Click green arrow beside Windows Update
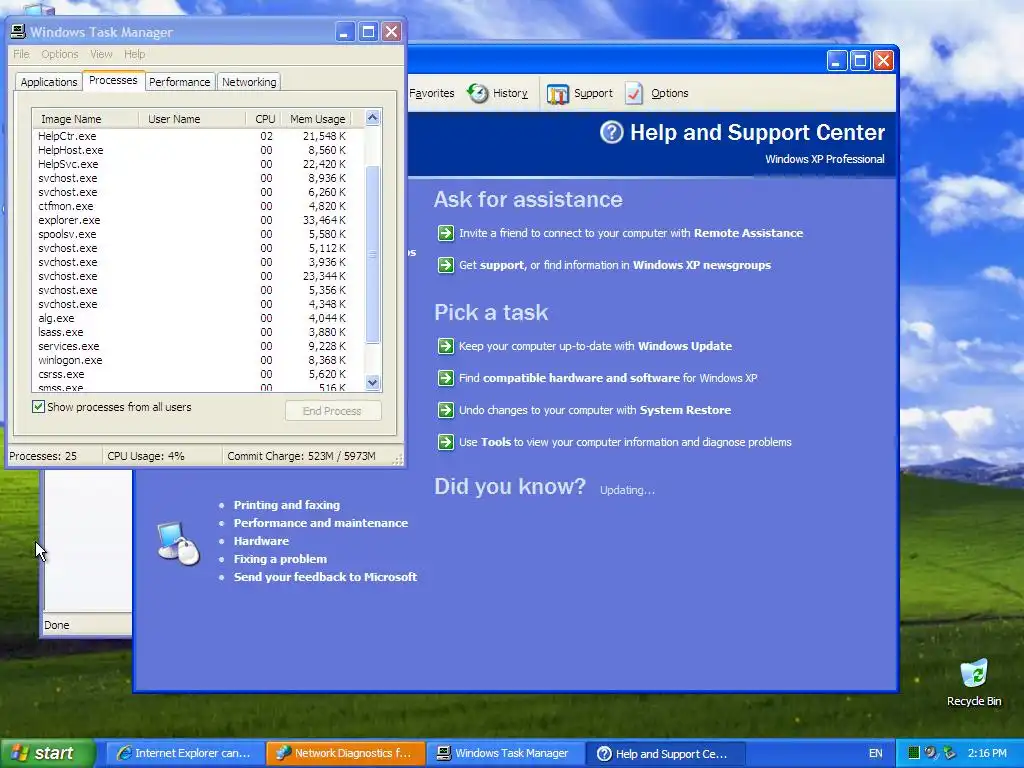 (445, 346)
